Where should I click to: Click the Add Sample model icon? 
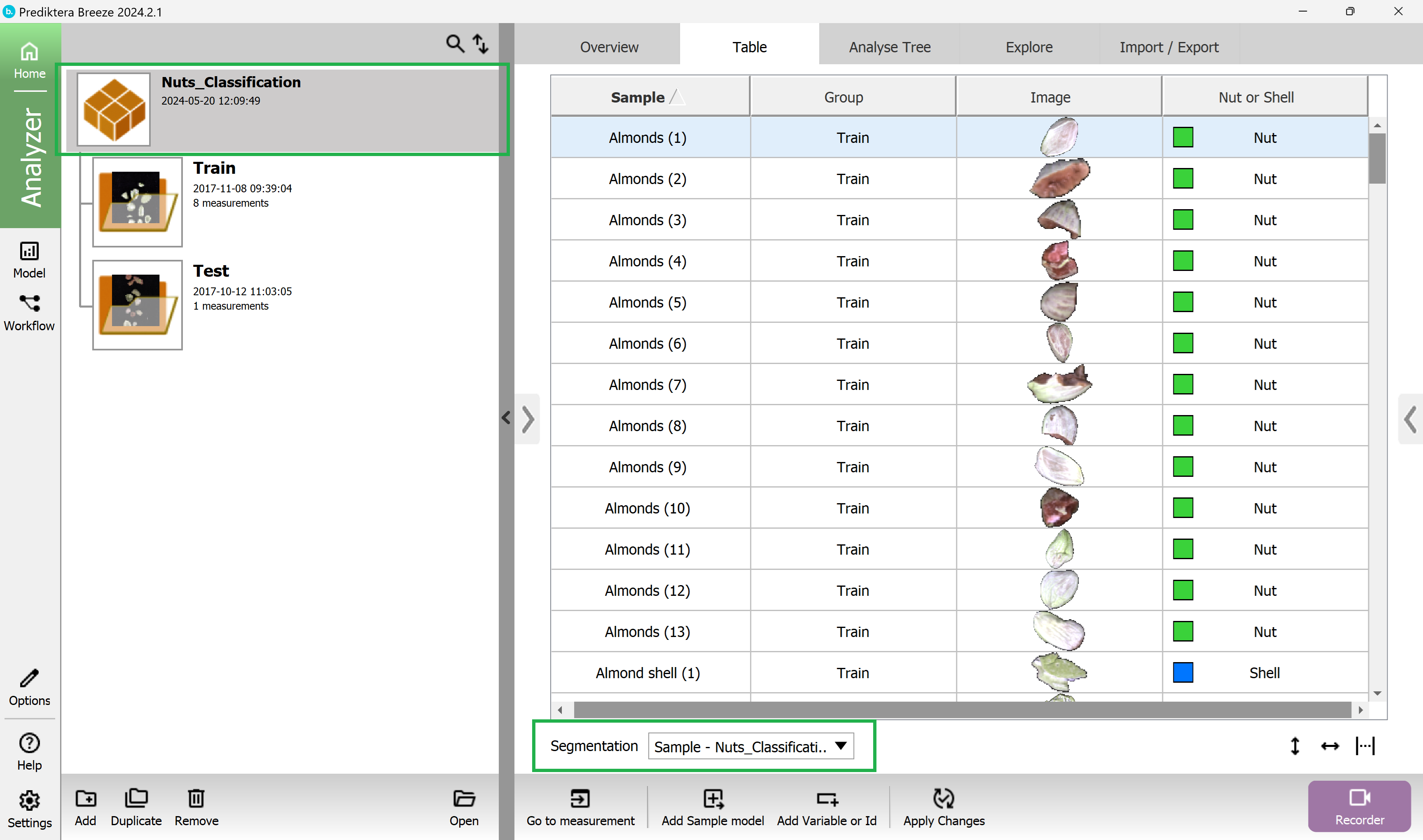[713, 799]
